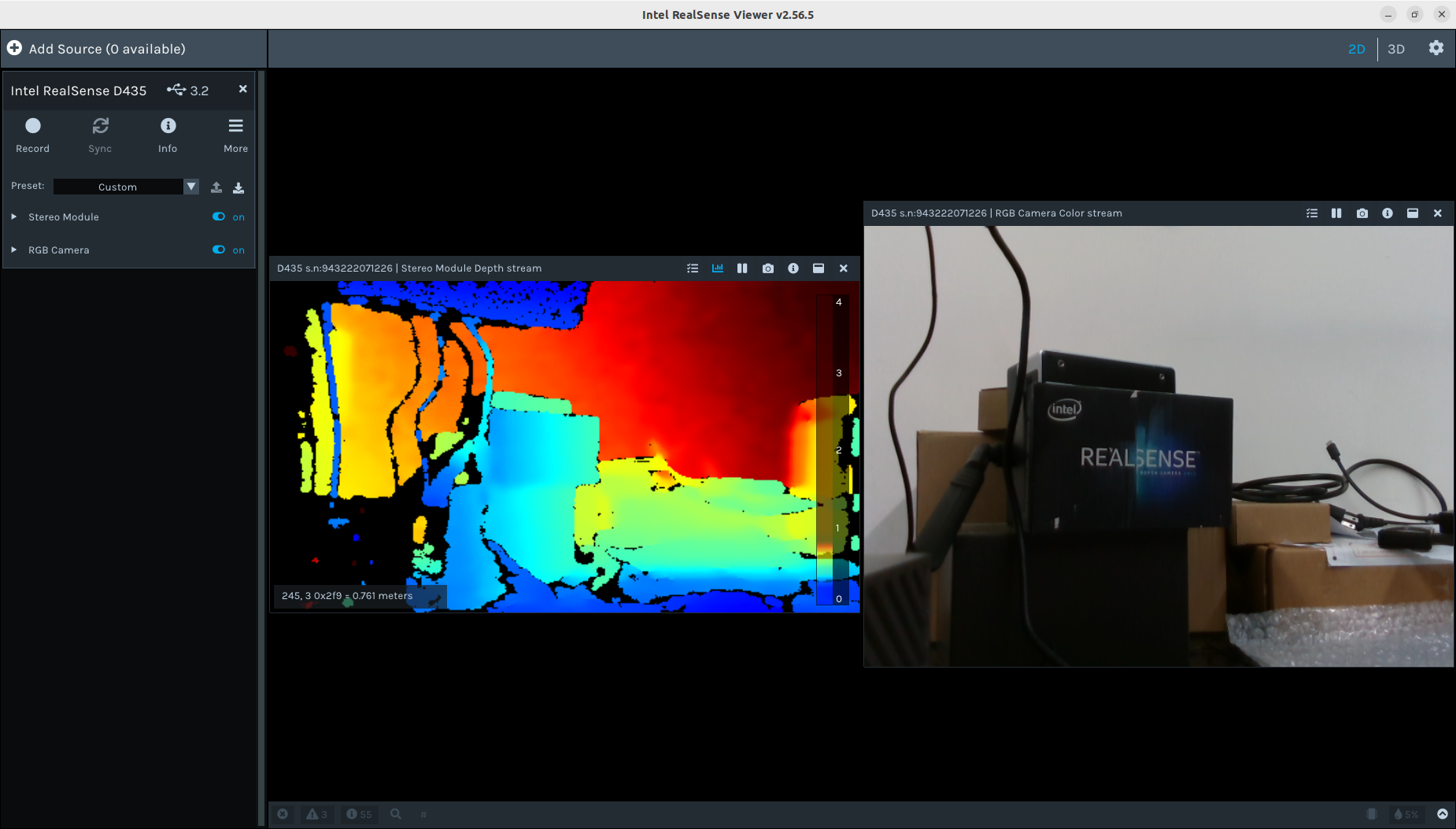The width and height of the screenshot is (1456, 829).
Task: Take a snapshot of the Color stream
Action: 1362,213
